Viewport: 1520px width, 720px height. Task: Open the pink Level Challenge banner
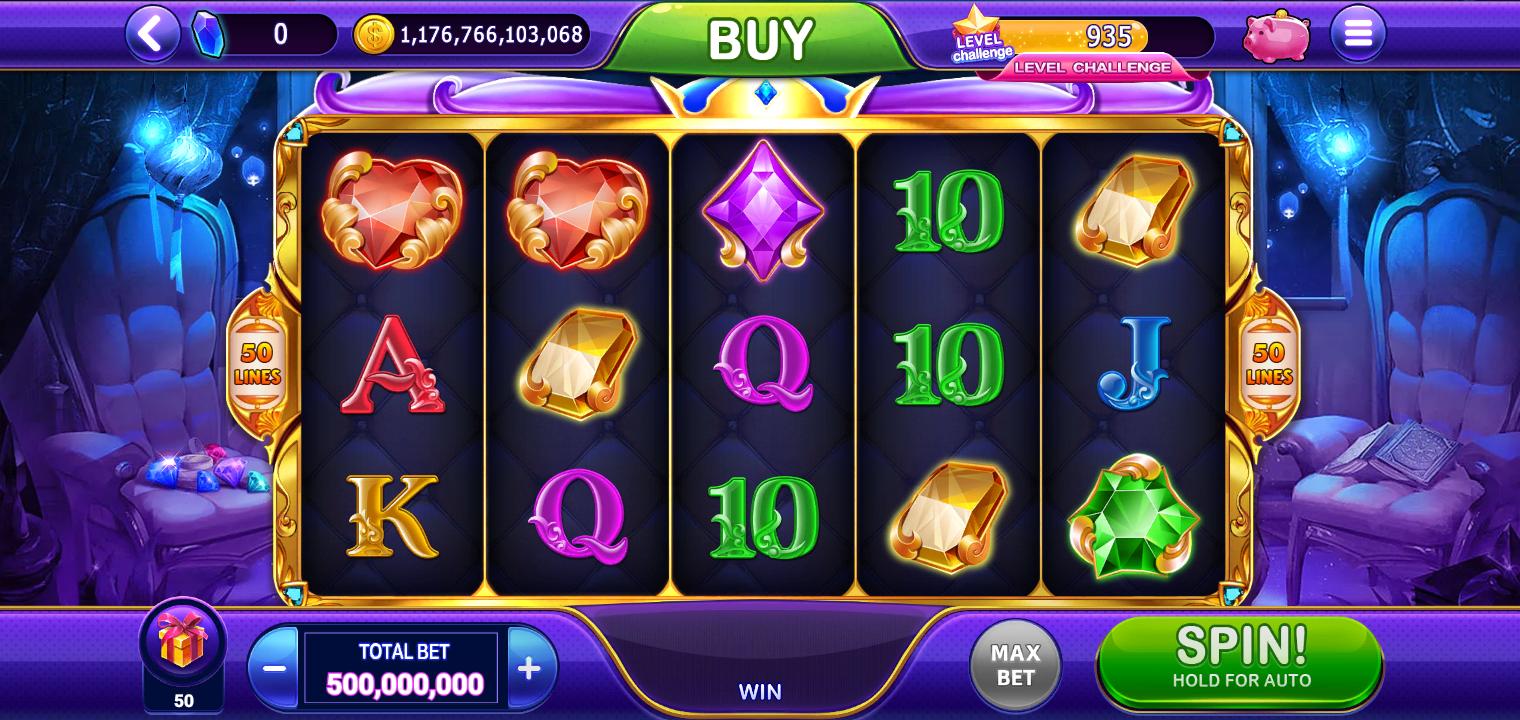tap(1092, 67)
